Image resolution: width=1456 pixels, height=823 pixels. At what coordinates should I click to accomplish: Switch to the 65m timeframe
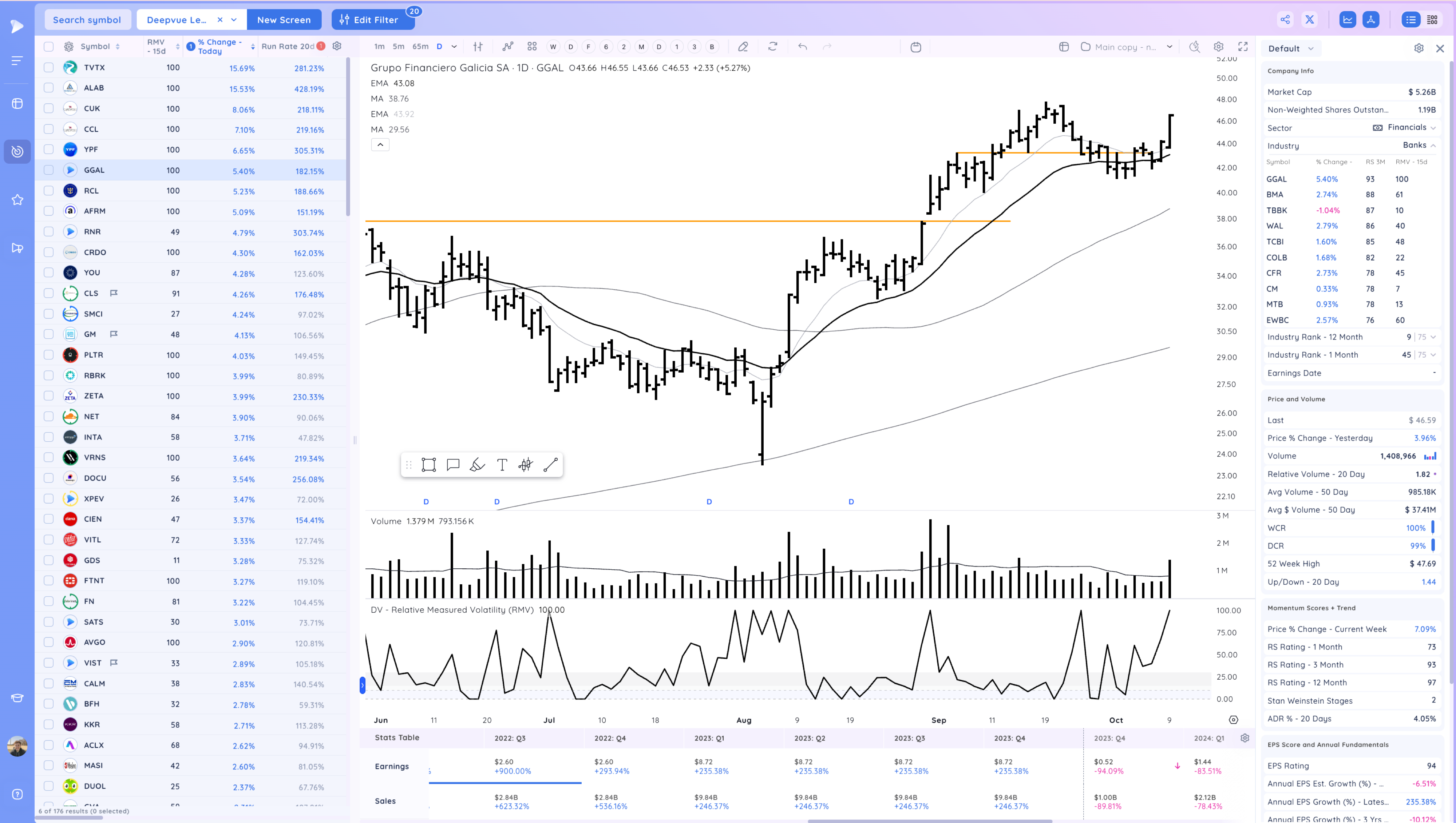click(420, 46)
